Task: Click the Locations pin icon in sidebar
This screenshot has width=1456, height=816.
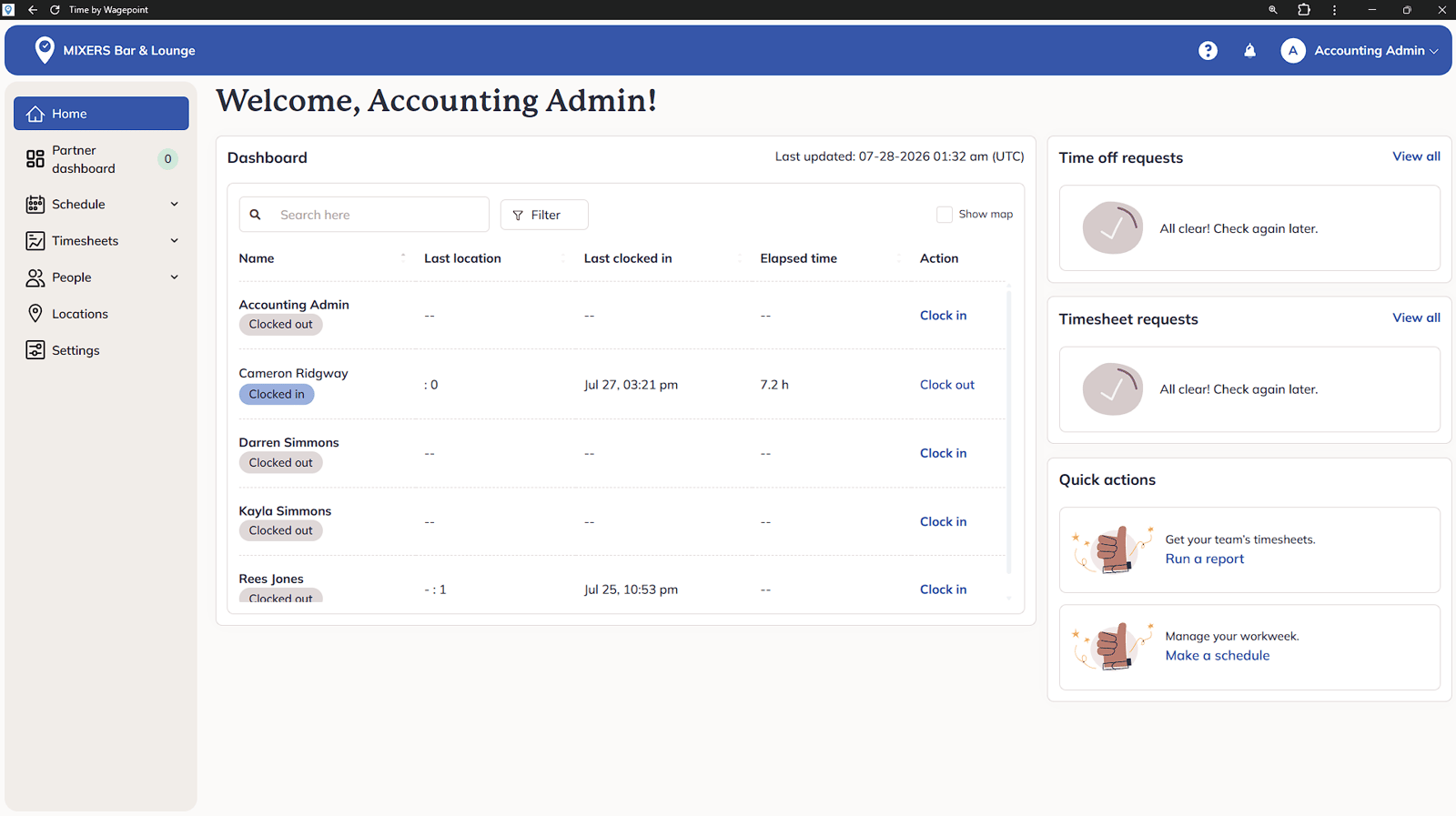Action: click(x=35, y=314)
